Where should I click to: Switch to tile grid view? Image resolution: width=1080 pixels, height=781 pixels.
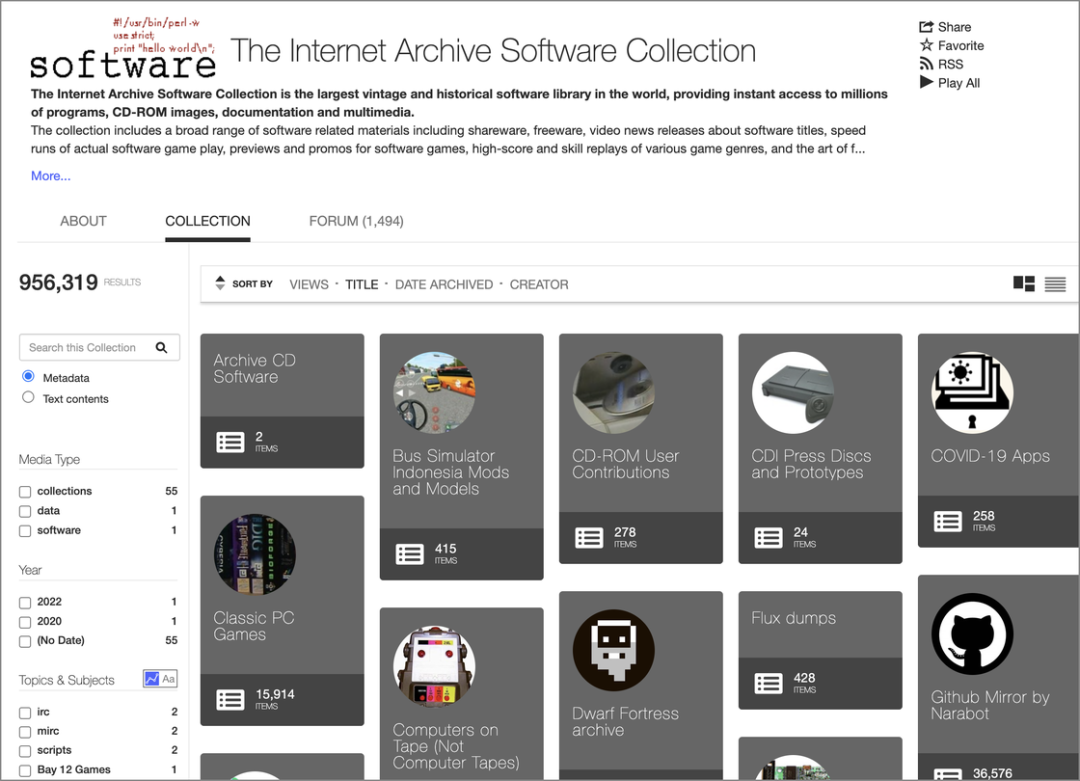[x=1024, y=284]
